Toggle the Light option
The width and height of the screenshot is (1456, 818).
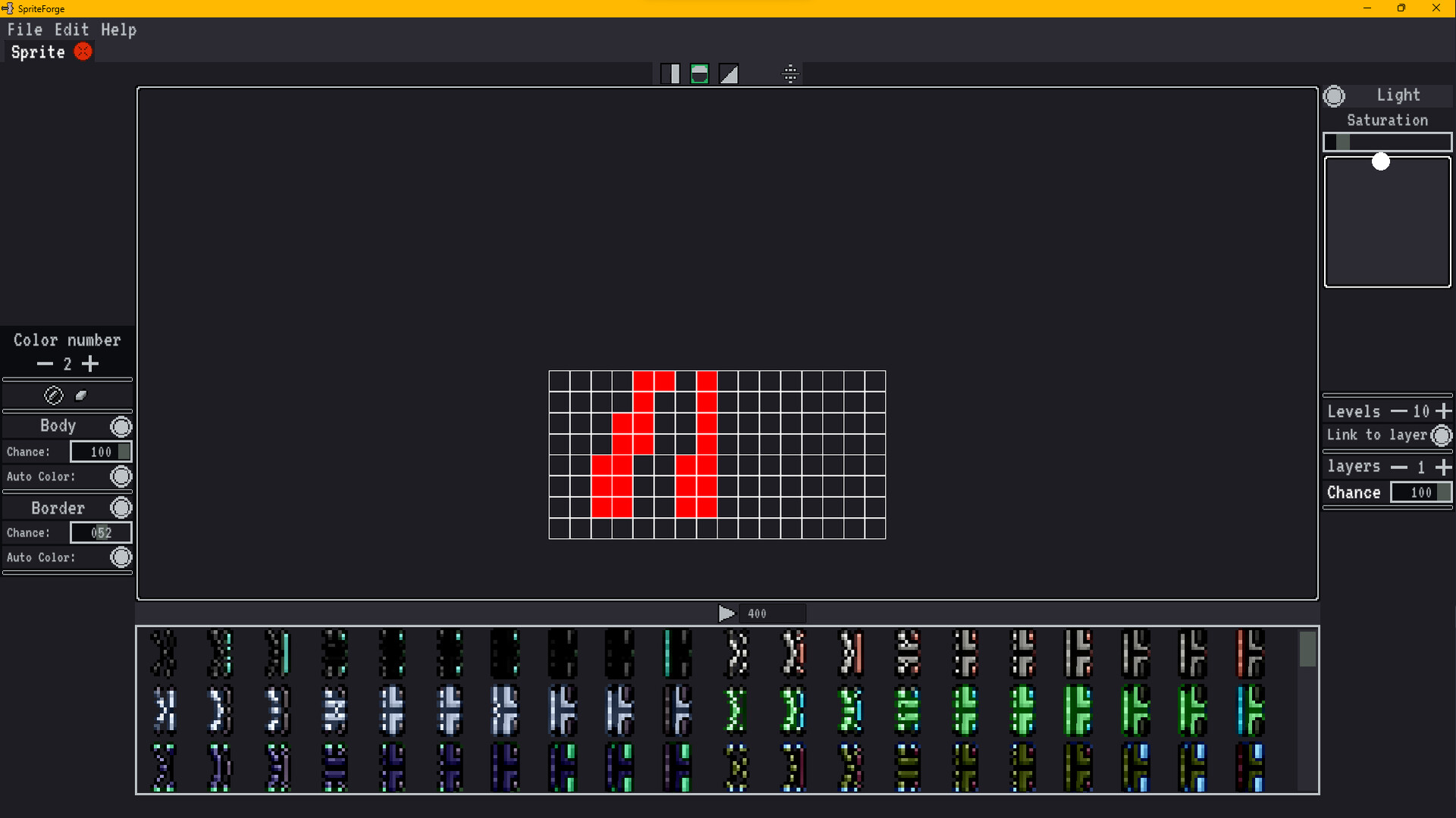1335,95
